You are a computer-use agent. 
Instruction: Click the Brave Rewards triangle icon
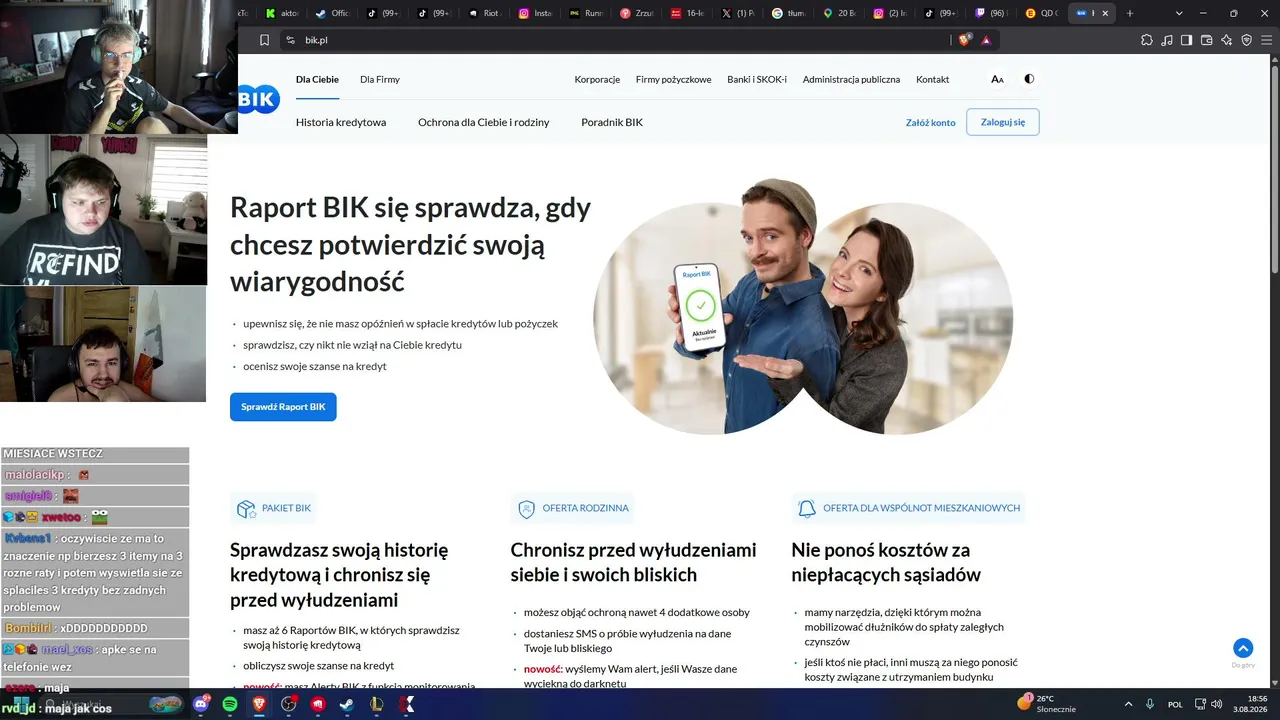tap(986, 40)
